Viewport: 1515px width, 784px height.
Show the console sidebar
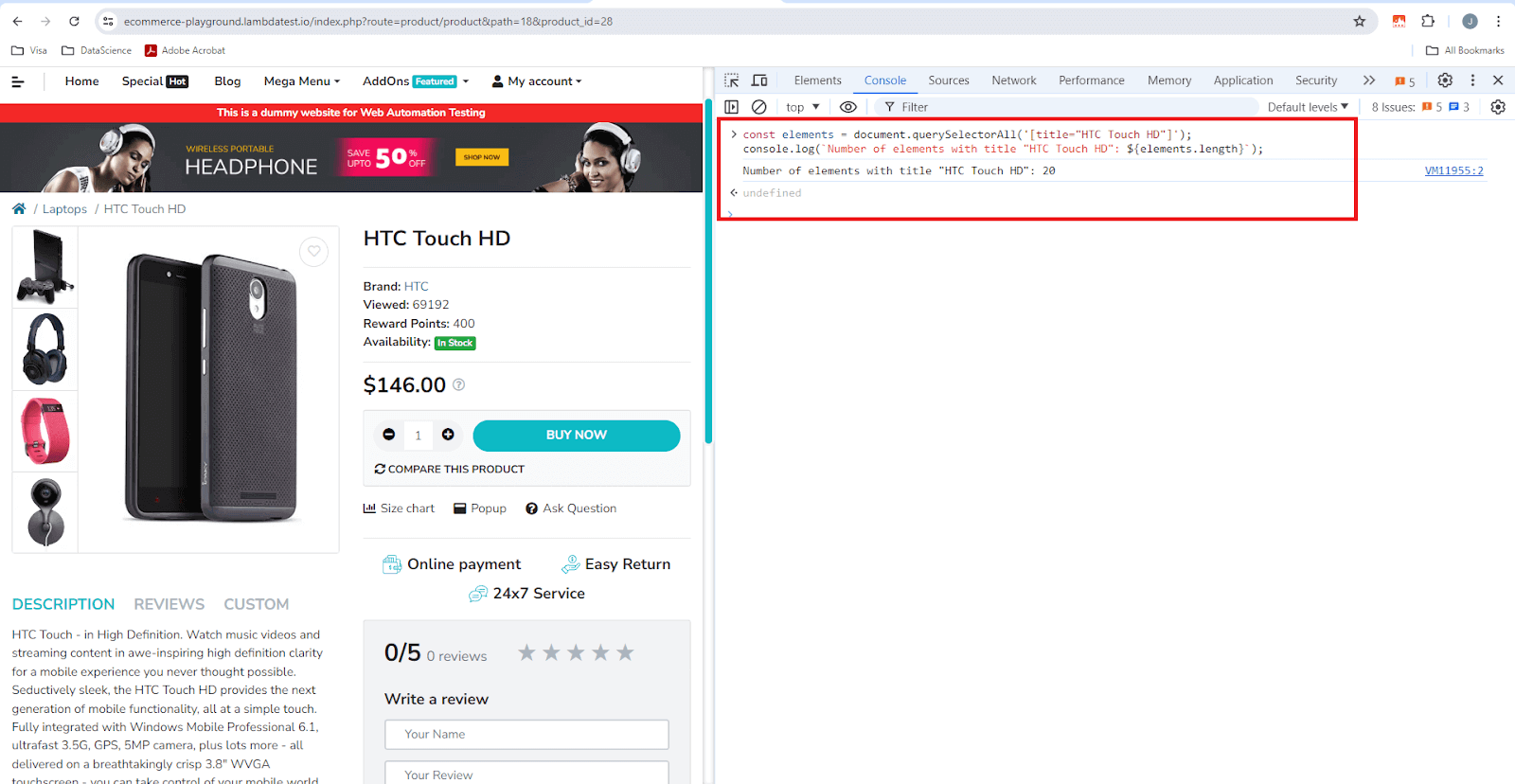click(x=732, y=107)
